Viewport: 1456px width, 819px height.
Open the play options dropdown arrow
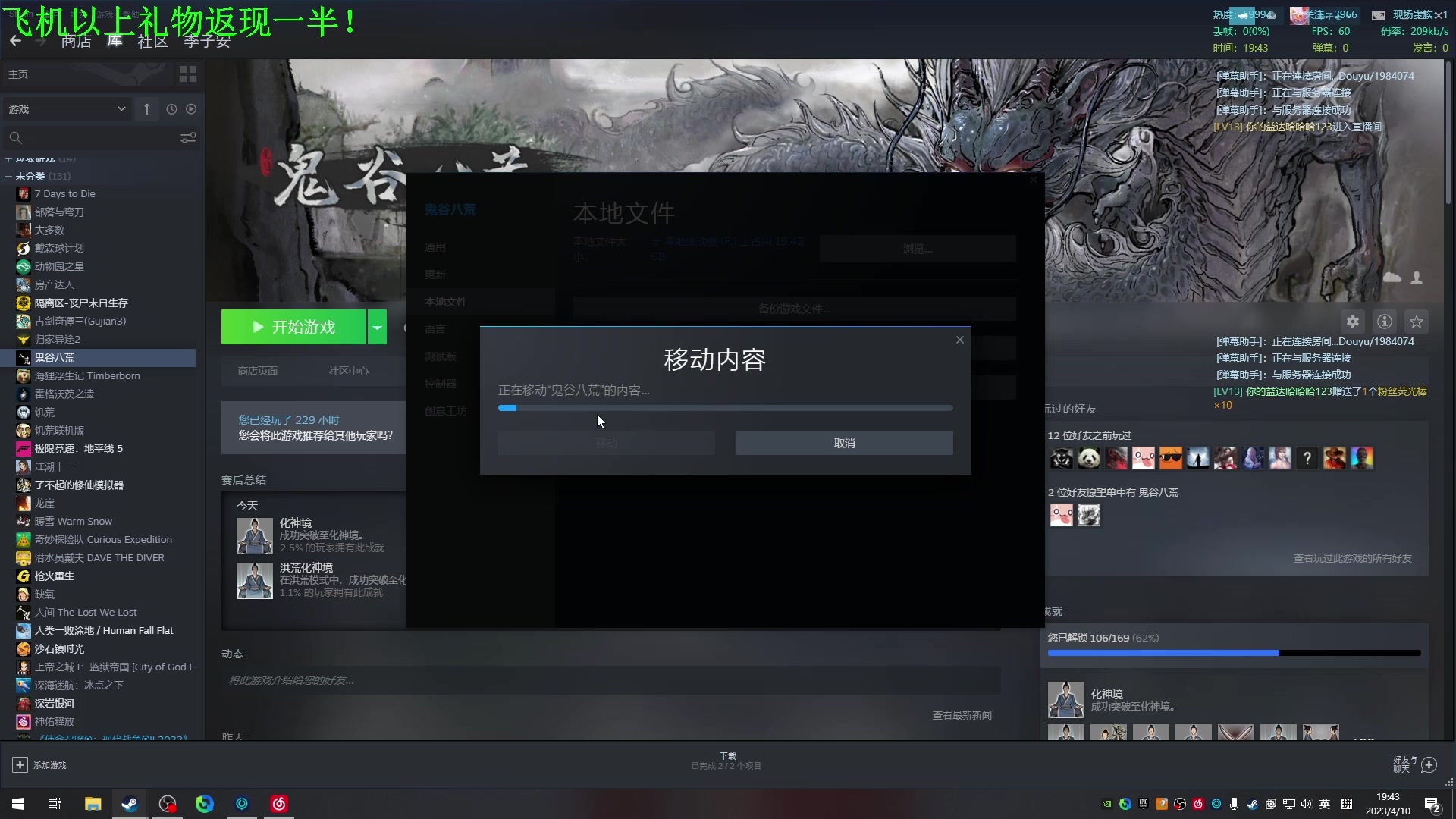pyautogui.click(x=378, y=327)
